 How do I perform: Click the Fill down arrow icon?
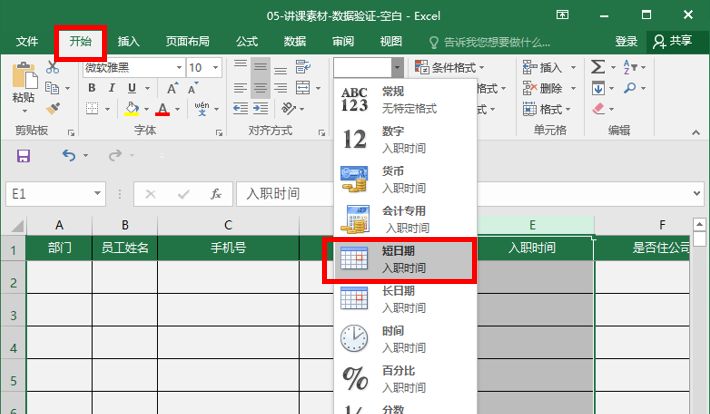point(598,88)
